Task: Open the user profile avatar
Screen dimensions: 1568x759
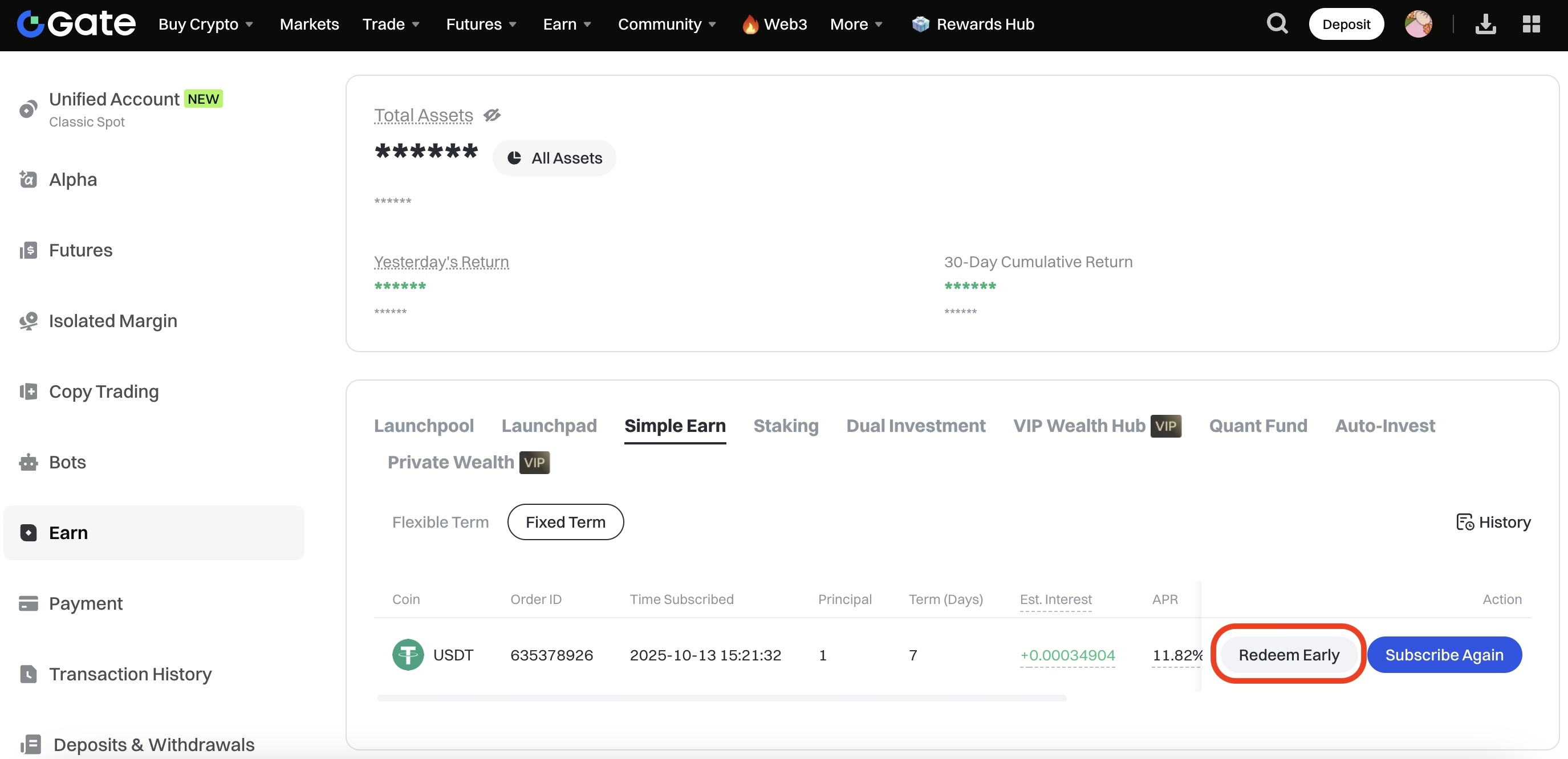Action: pos(1417,25)
